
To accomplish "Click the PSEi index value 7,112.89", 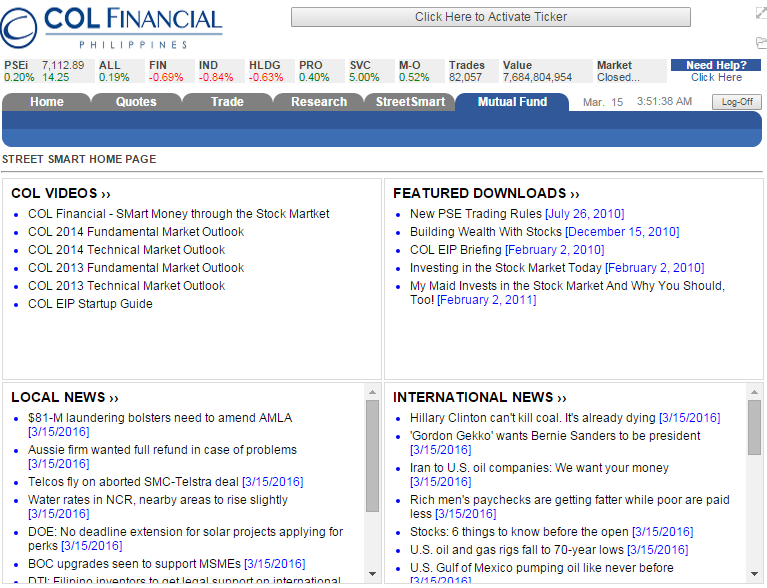I will tap(63, 65).
